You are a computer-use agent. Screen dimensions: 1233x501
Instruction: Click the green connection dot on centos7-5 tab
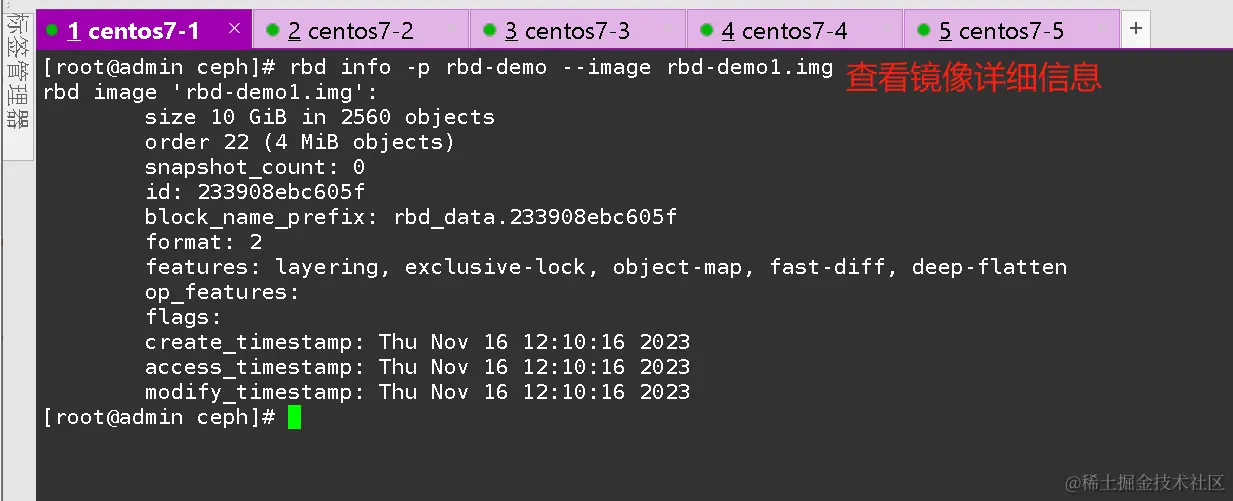pos(923,30)
